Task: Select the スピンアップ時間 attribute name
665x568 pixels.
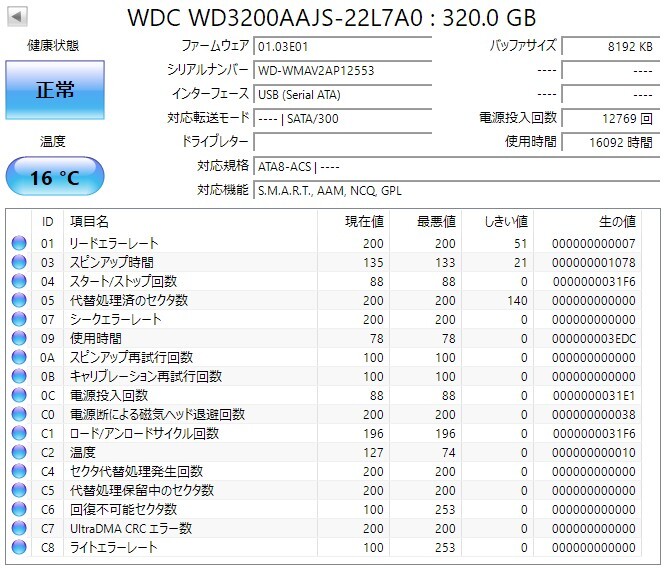Action: pyautogui.click(x=112, y=262)
